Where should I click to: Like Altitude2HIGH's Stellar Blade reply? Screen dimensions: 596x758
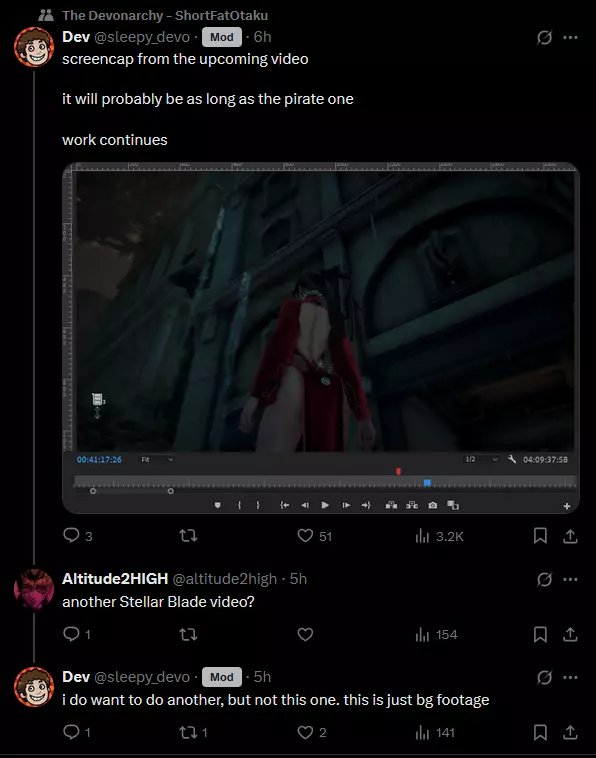click(305, 634)
